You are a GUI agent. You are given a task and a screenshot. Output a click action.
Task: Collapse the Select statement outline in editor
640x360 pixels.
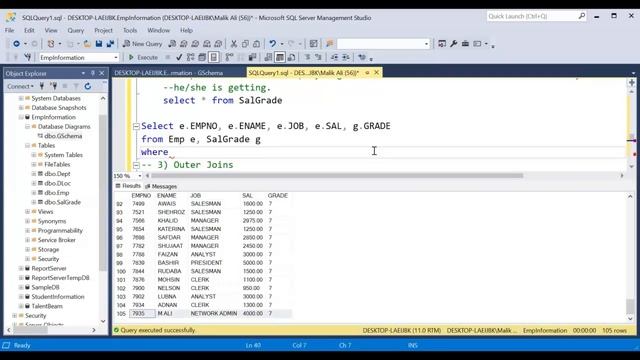click(x=136, y=126)
